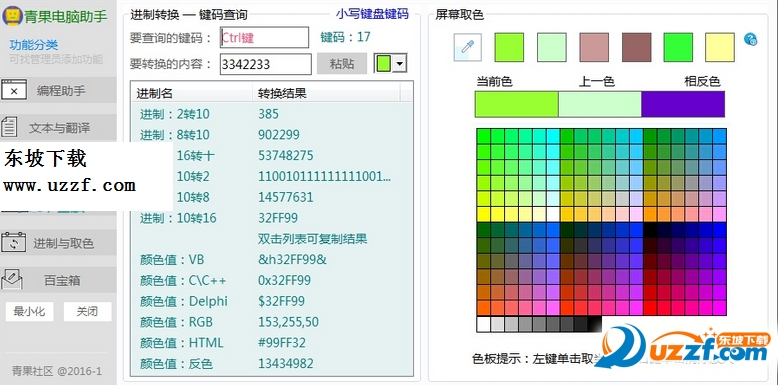
Task: Open 编程助手 category
Action: 58,90
